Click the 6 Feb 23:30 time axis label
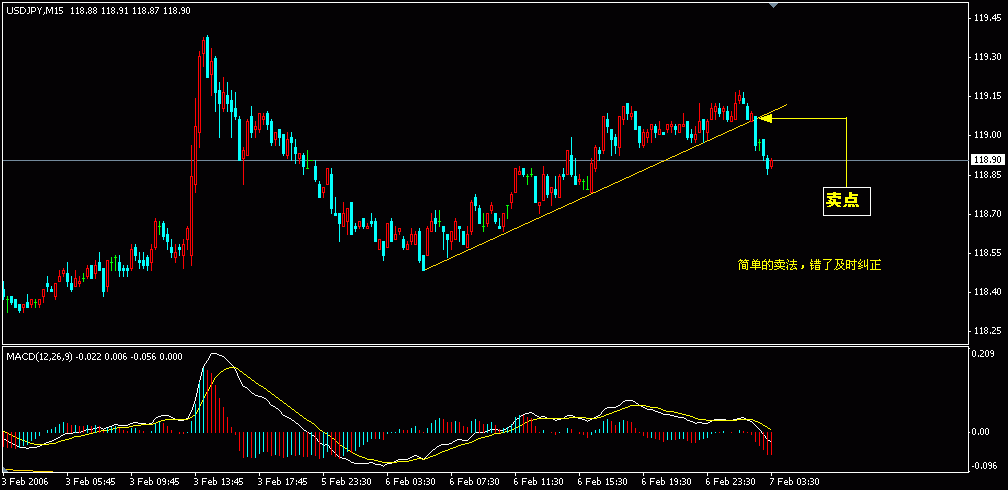 click(730, 482)
